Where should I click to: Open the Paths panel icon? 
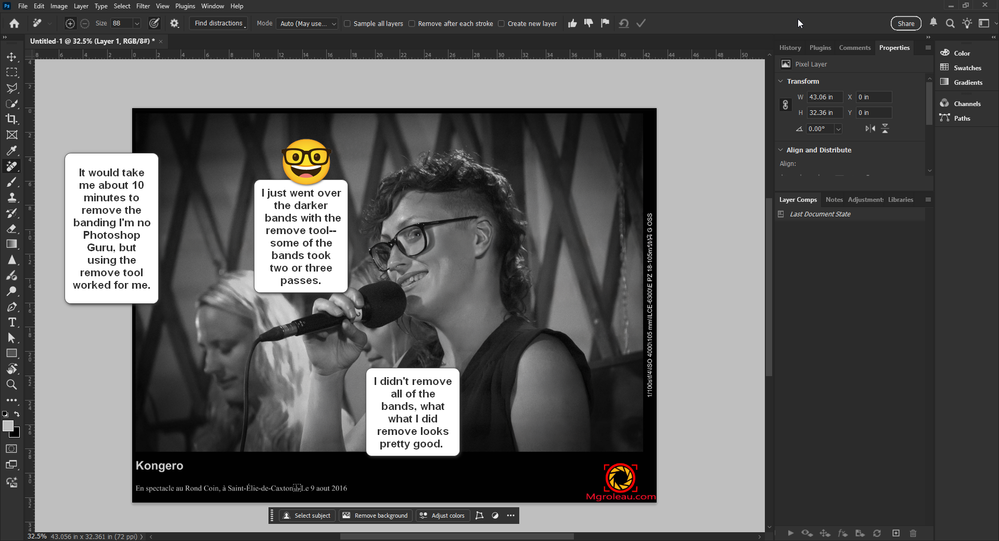click(x=945, y=118)
